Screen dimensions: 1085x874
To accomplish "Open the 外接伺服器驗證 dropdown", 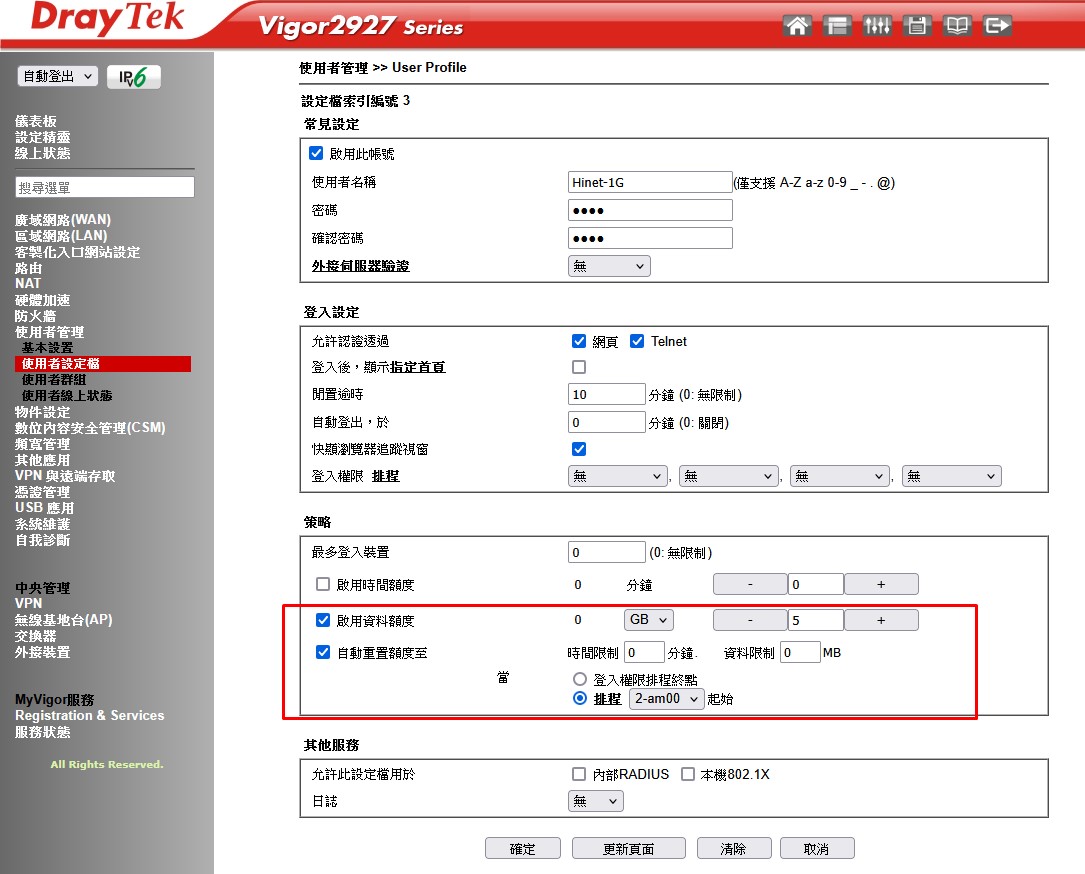I will coord(609,266).
